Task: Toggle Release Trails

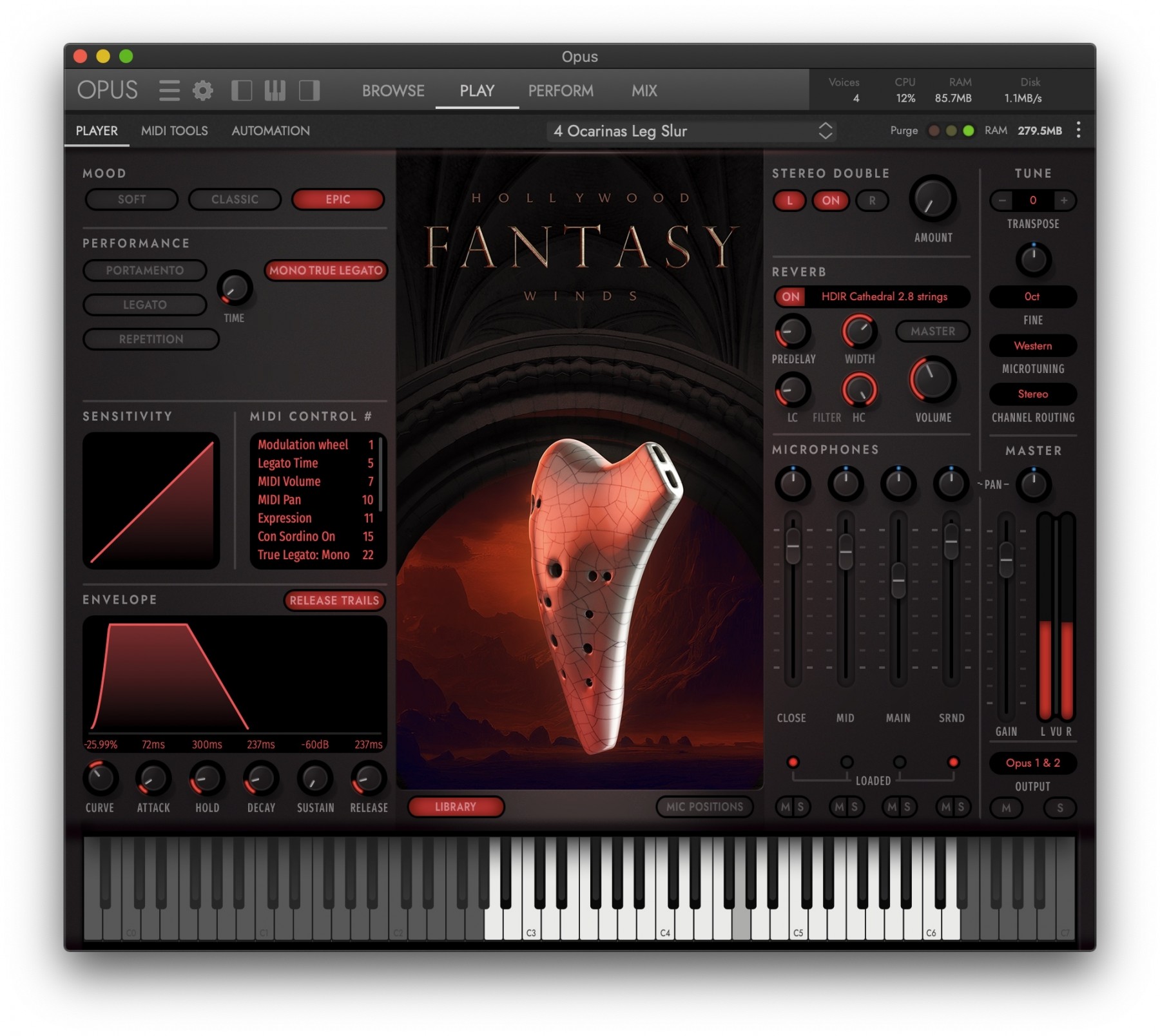Action: tap(334, 600)
